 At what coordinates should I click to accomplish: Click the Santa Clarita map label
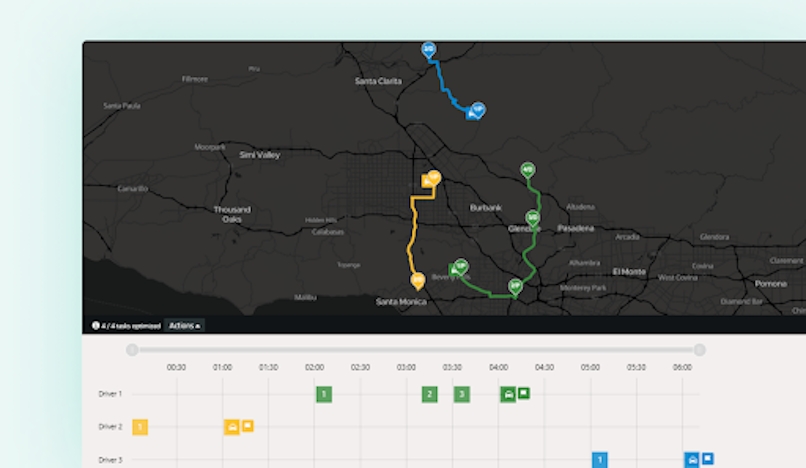pyautogui.click(x=378, y=81)
